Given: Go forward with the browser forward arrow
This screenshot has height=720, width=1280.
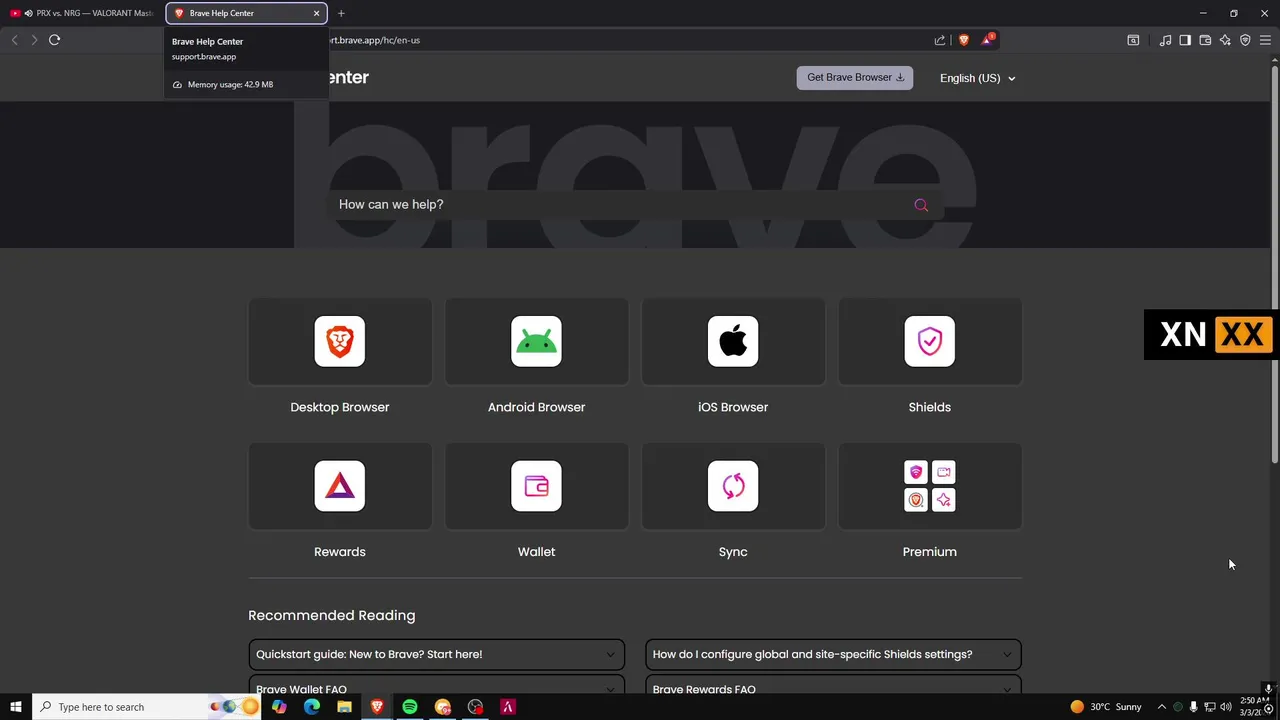Looking at the screenshot, I should point(34,40).
